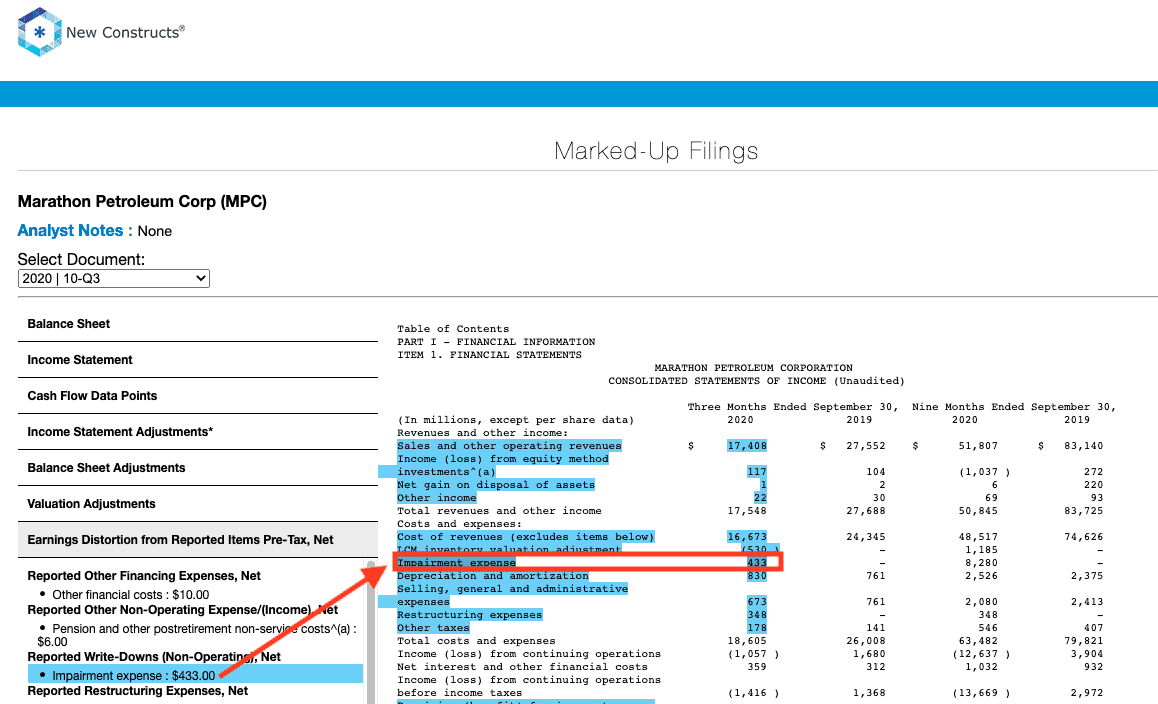
Task: Click the highlighted Other income line
Action: (x=436, y=498)
